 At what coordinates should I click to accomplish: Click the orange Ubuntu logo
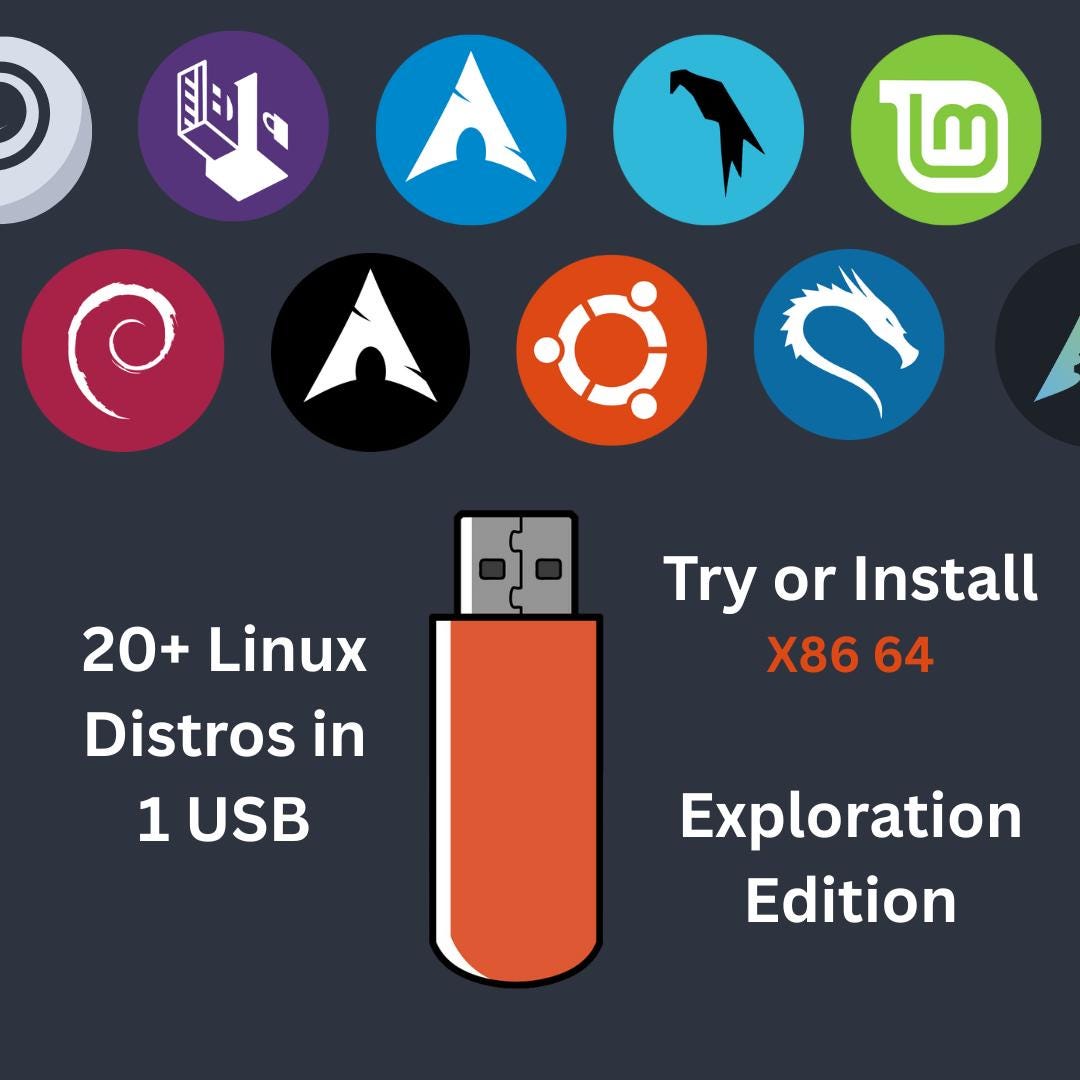(x=612, y=350)
